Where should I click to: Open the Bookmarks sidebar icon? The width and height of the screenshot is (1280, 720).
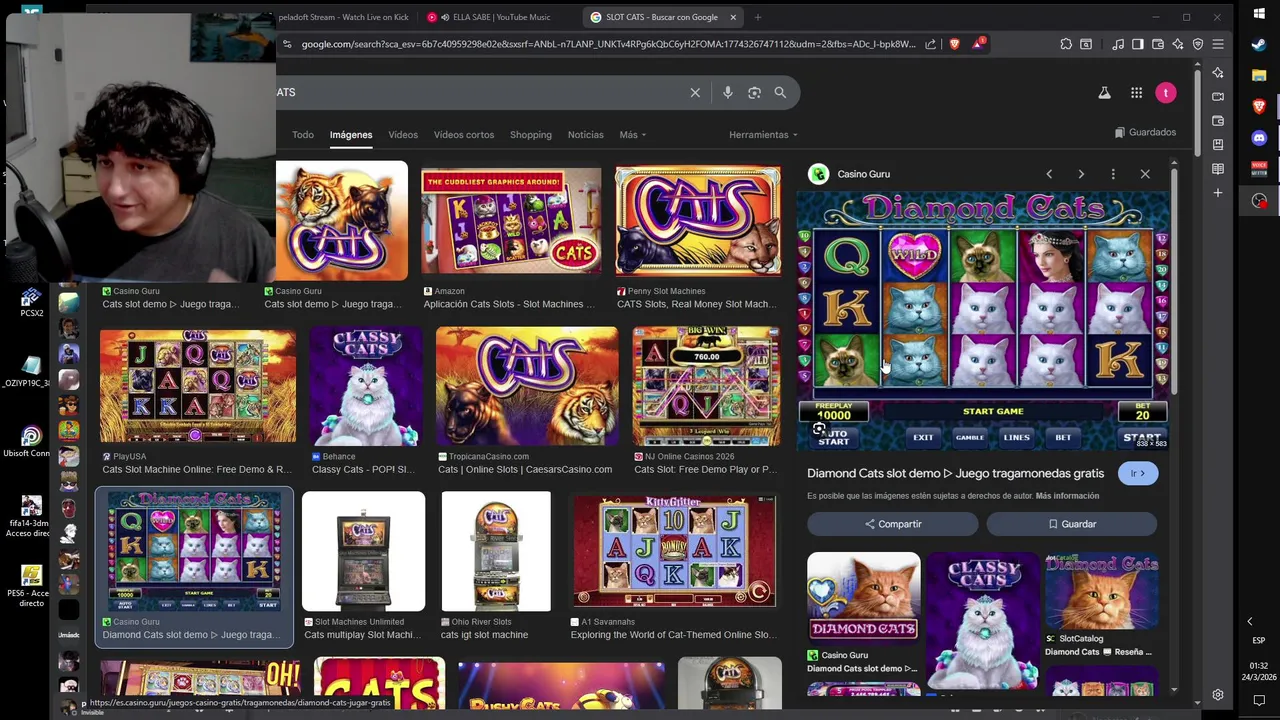[1218, 145]
